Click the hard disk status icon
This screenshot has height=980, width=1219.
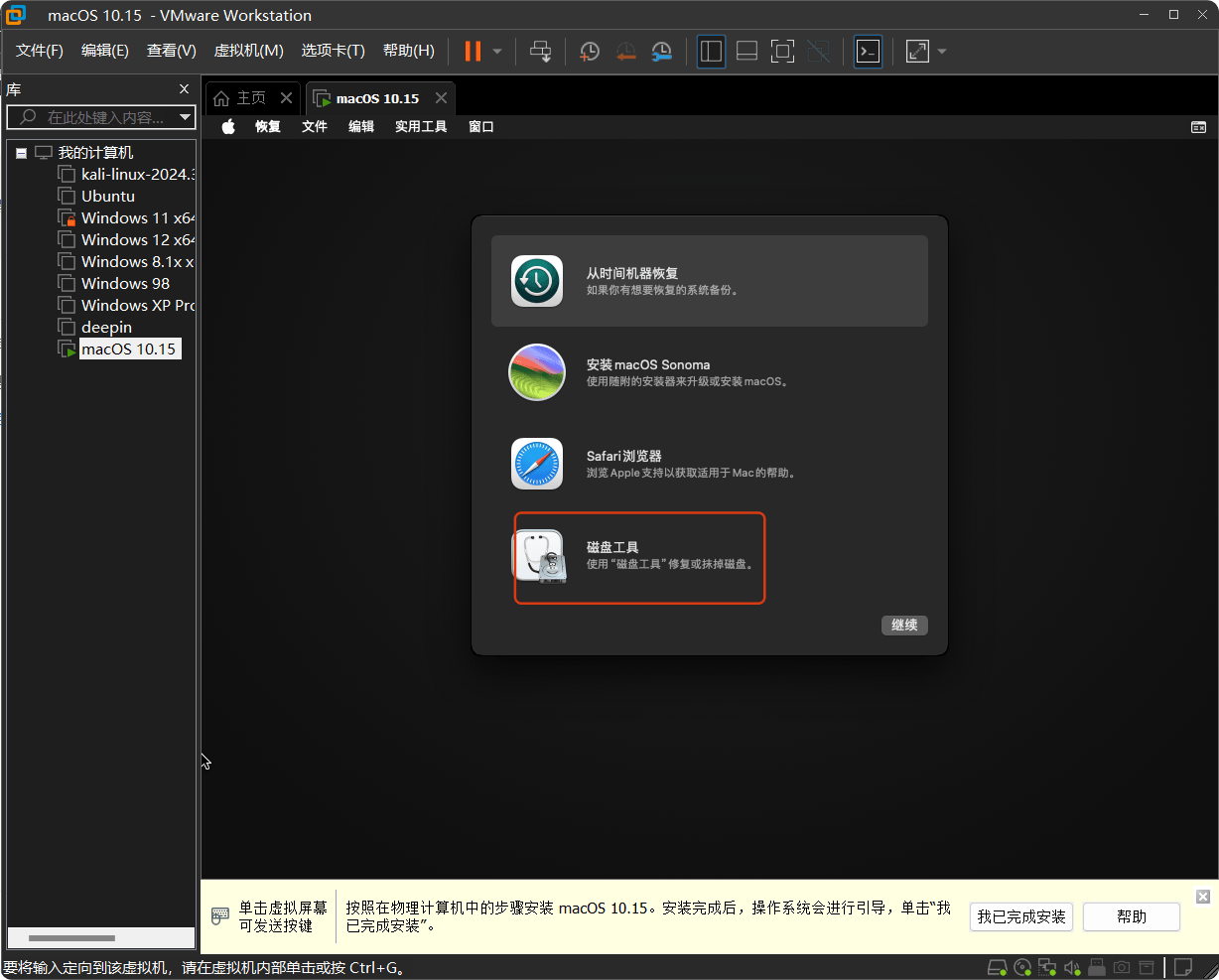pyautogui.click(x=997, y=966)
